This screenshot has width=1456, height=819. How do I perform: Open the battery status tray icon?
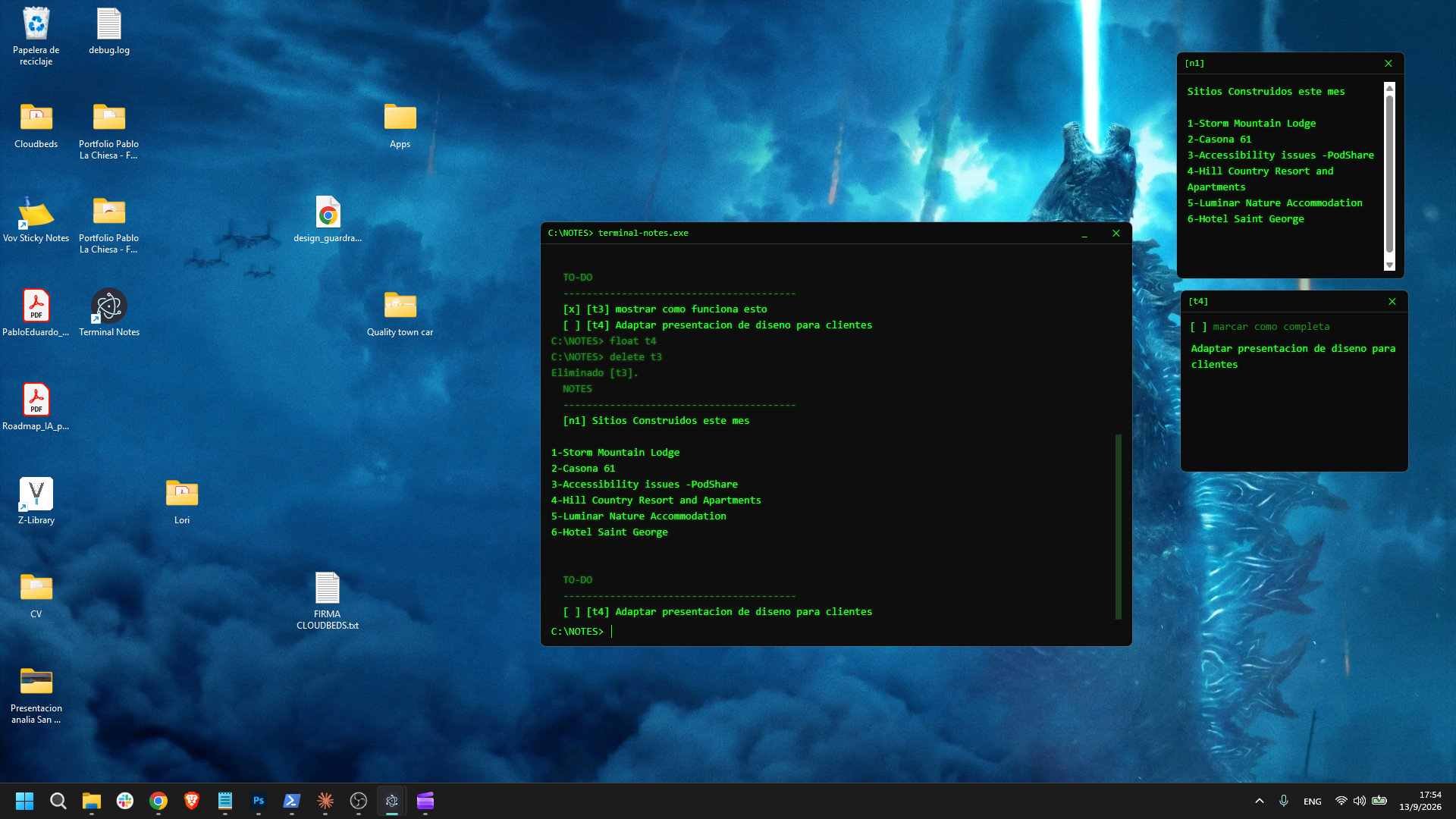tap(1379, 801)
